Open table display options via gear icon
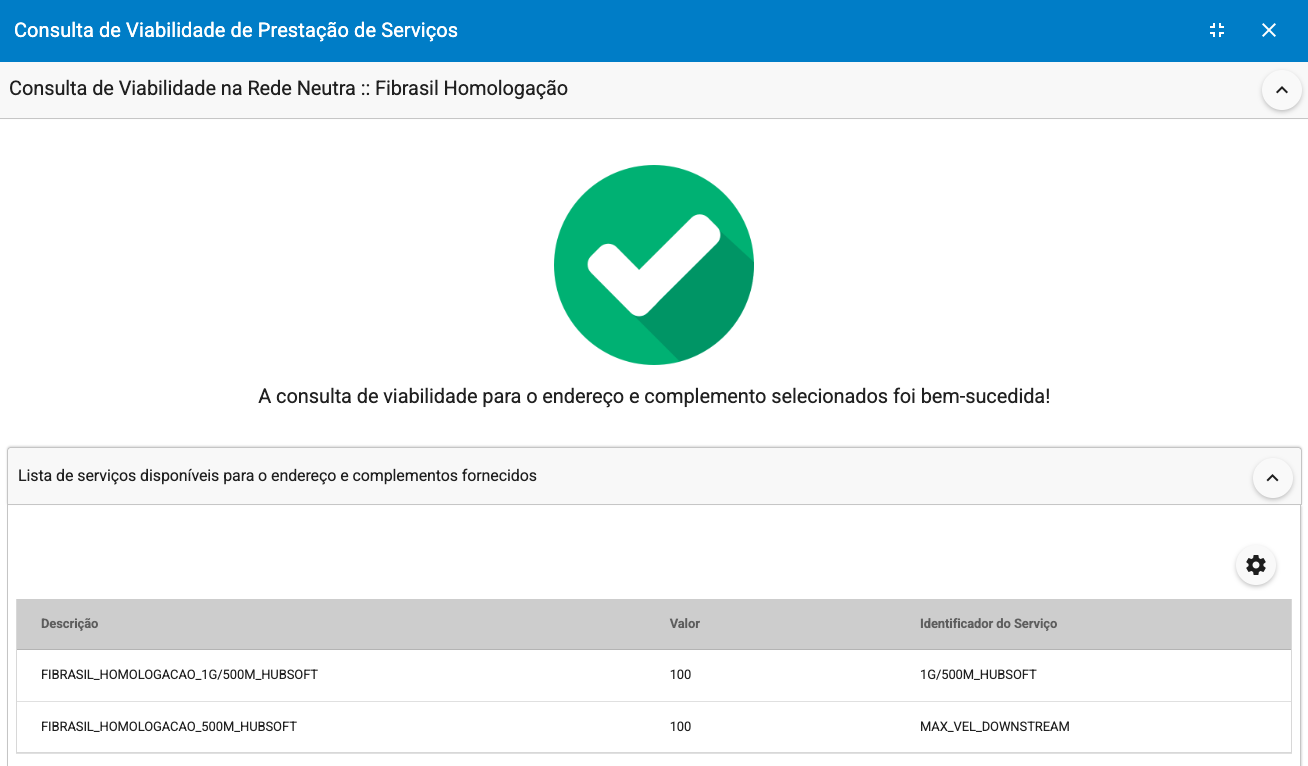The width and height of the screenshot is (1308, 766). click(1255, 565)
